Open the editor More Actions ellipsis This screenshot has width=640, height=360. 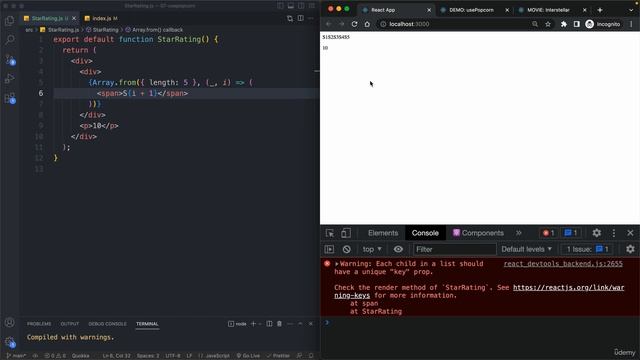(x=311, y=18)
